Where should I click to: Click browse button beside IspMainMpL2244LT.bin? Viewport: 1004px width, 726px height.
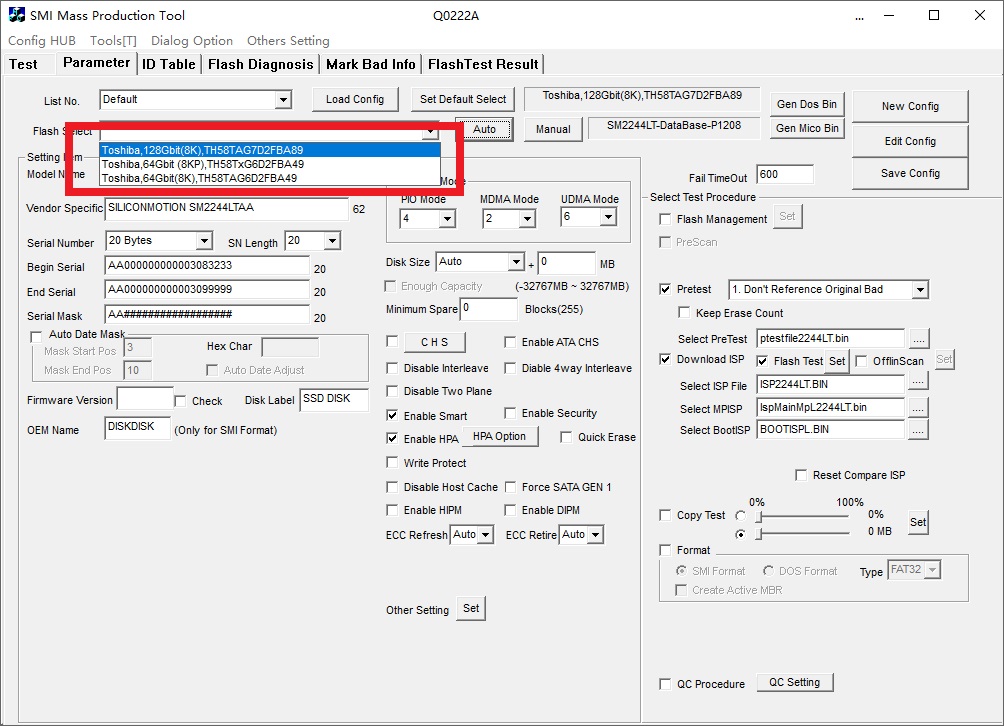[919, 407]
